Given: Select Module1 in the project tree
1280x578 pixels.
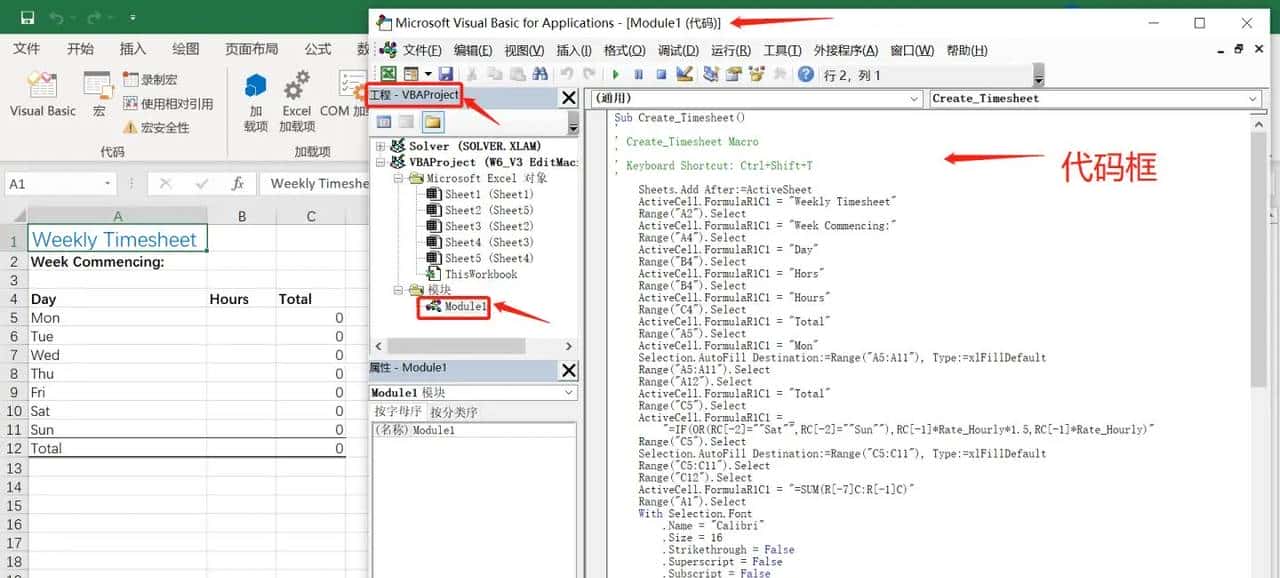Looking at the screenshot, I should [465, 306].
